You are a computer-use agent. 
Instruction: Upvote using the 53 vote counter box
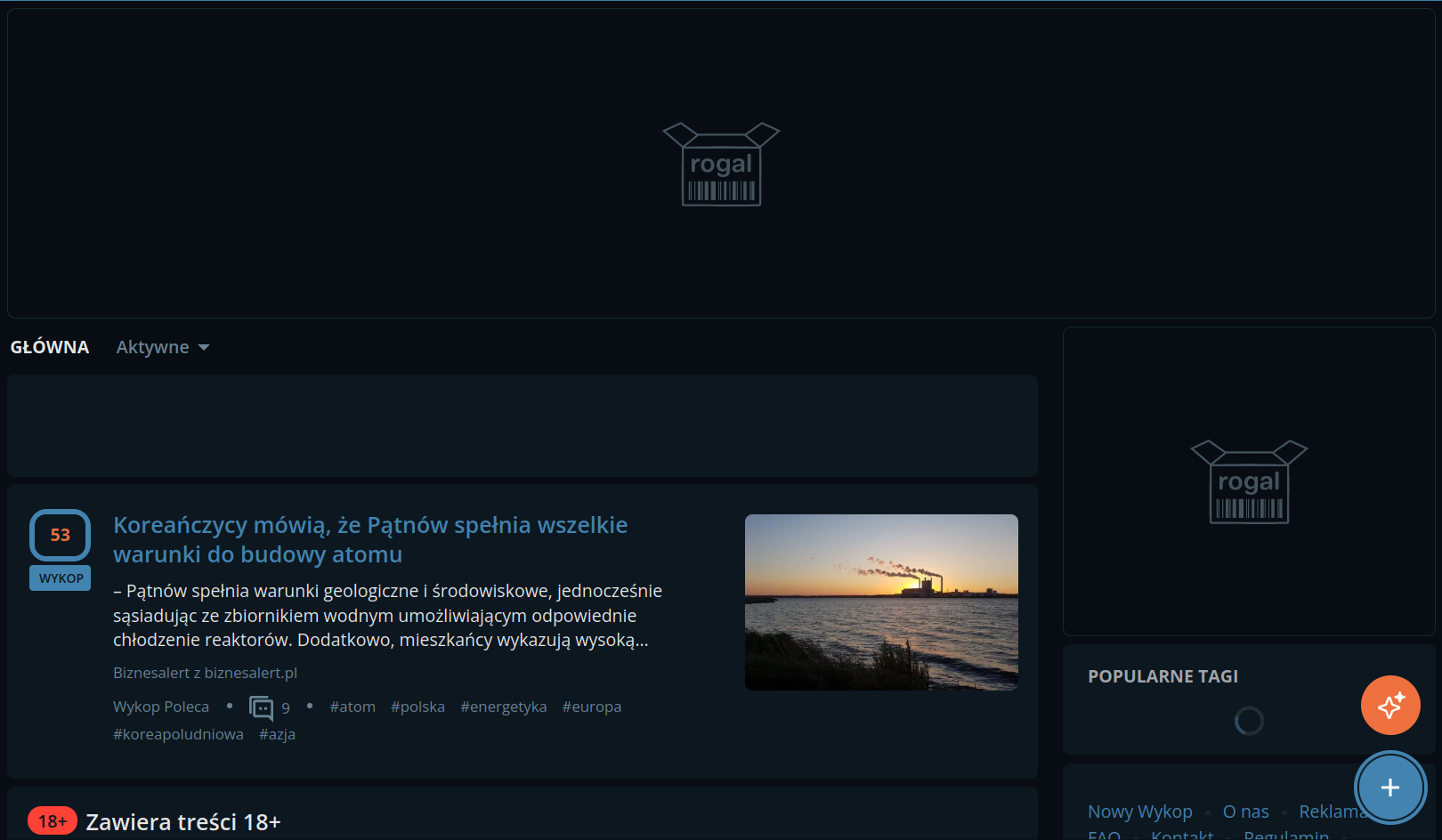click(61, 535)
